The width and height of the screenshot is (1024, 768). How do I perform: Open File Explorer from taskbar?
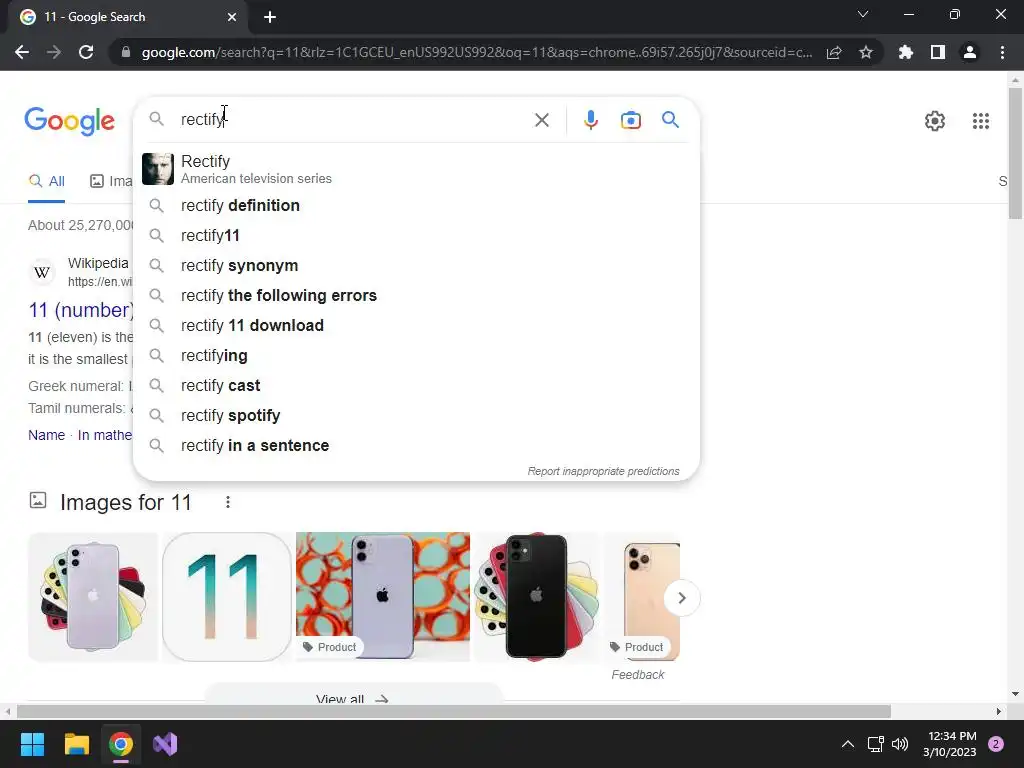coord(76,744)
